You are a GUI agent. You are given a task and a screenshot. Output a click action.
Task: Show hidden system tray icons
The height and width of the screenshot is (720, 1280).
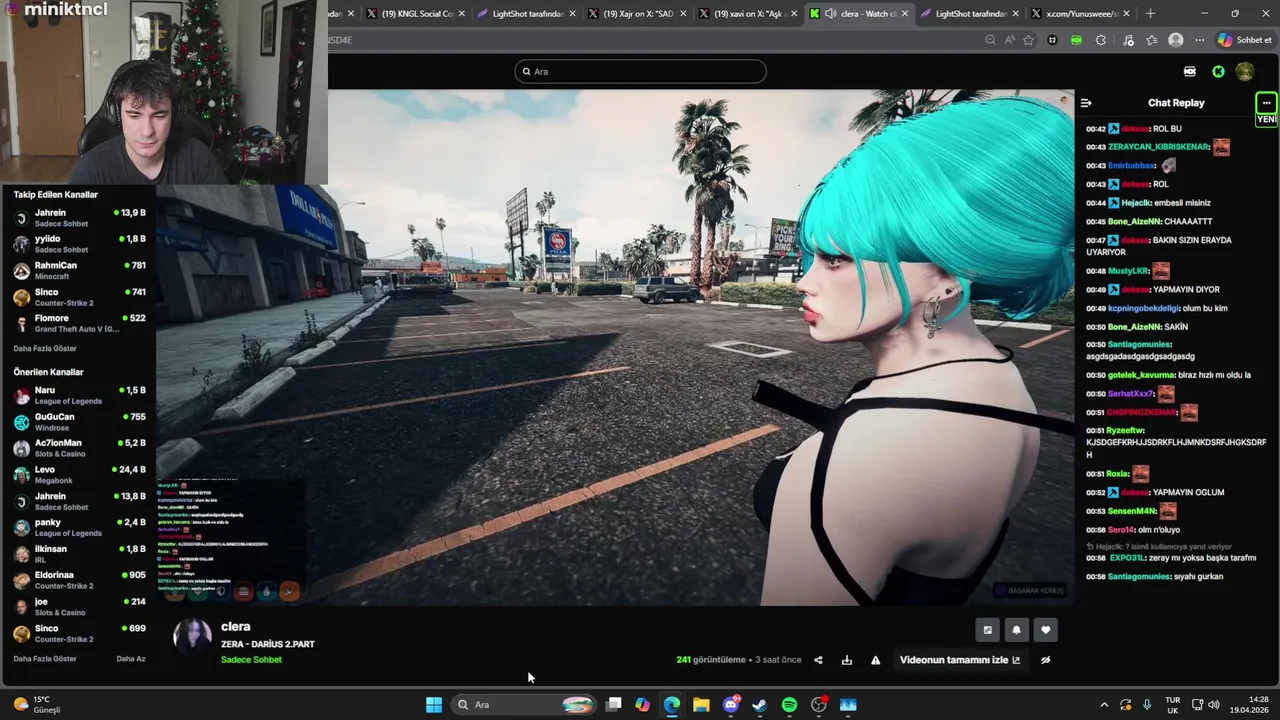[1104, 705]
